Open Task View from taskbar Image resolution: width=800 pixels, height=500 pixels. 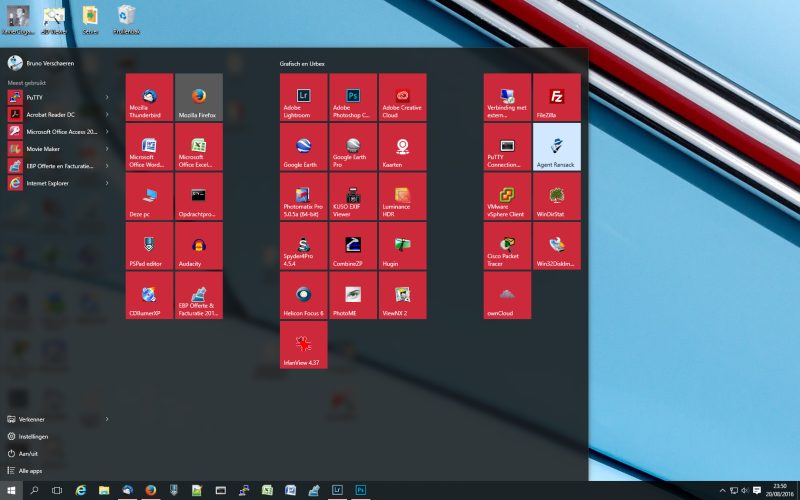[57, 490]
